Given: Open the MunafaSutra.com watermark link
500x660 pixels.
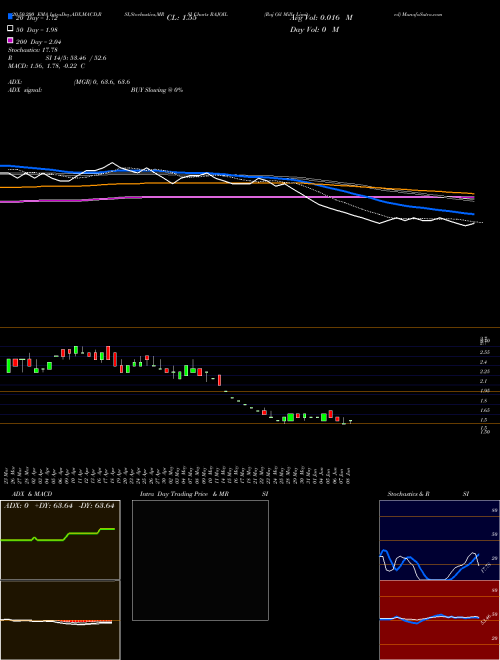Looking at the screenshot, I should 419,14.
